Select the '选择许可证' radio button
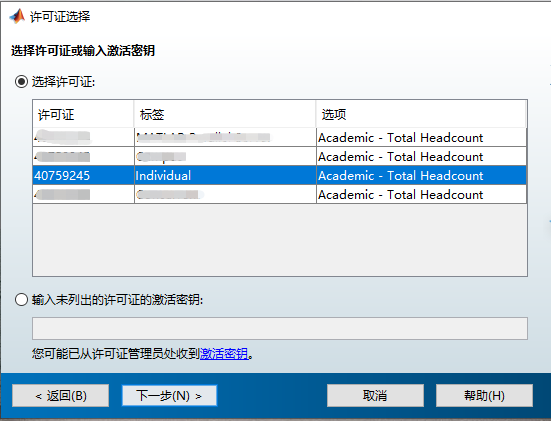The image size is (551, 421). pos(21,82)
